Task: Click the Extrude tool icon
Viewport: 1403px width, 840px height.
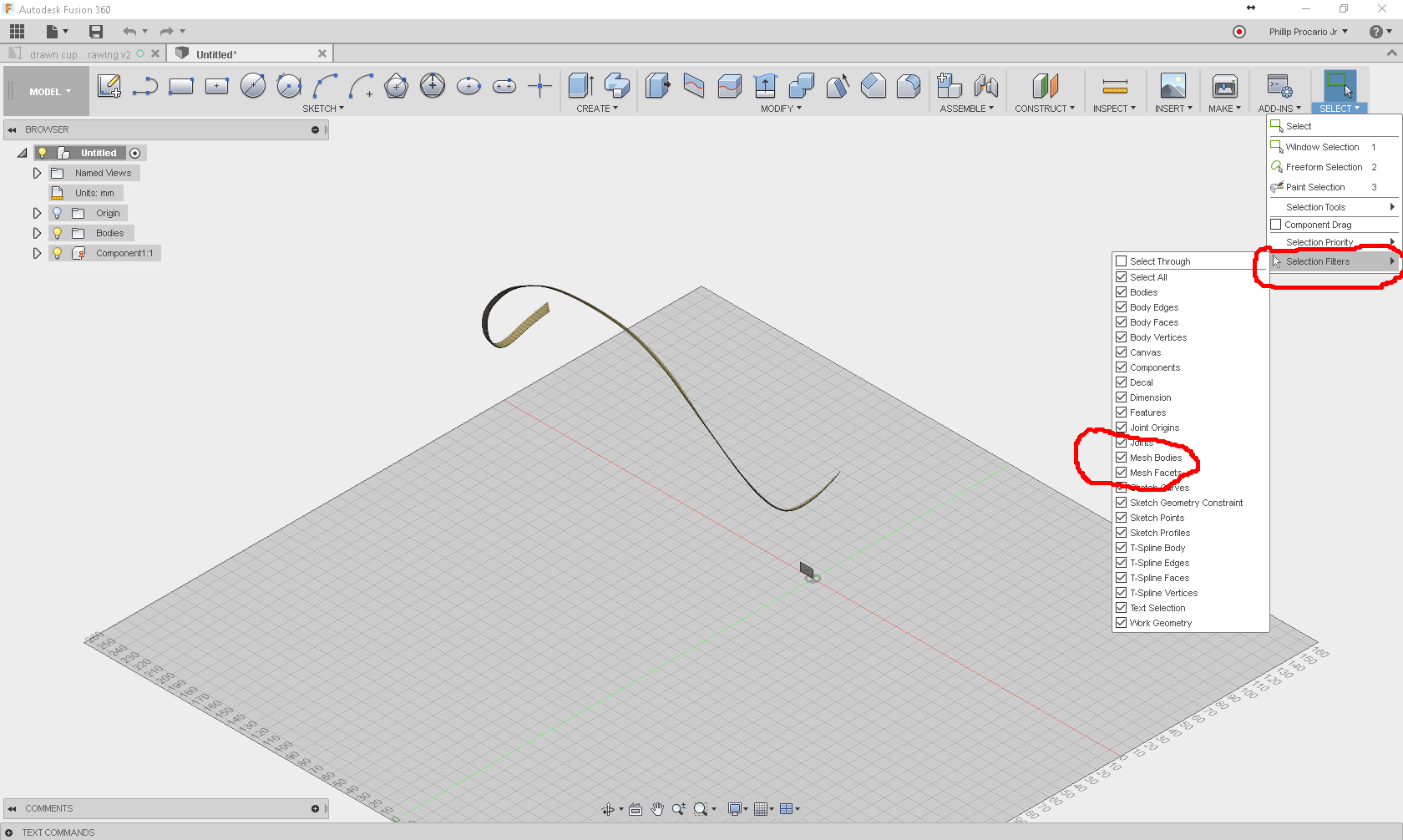Action: tap(581, 85)
